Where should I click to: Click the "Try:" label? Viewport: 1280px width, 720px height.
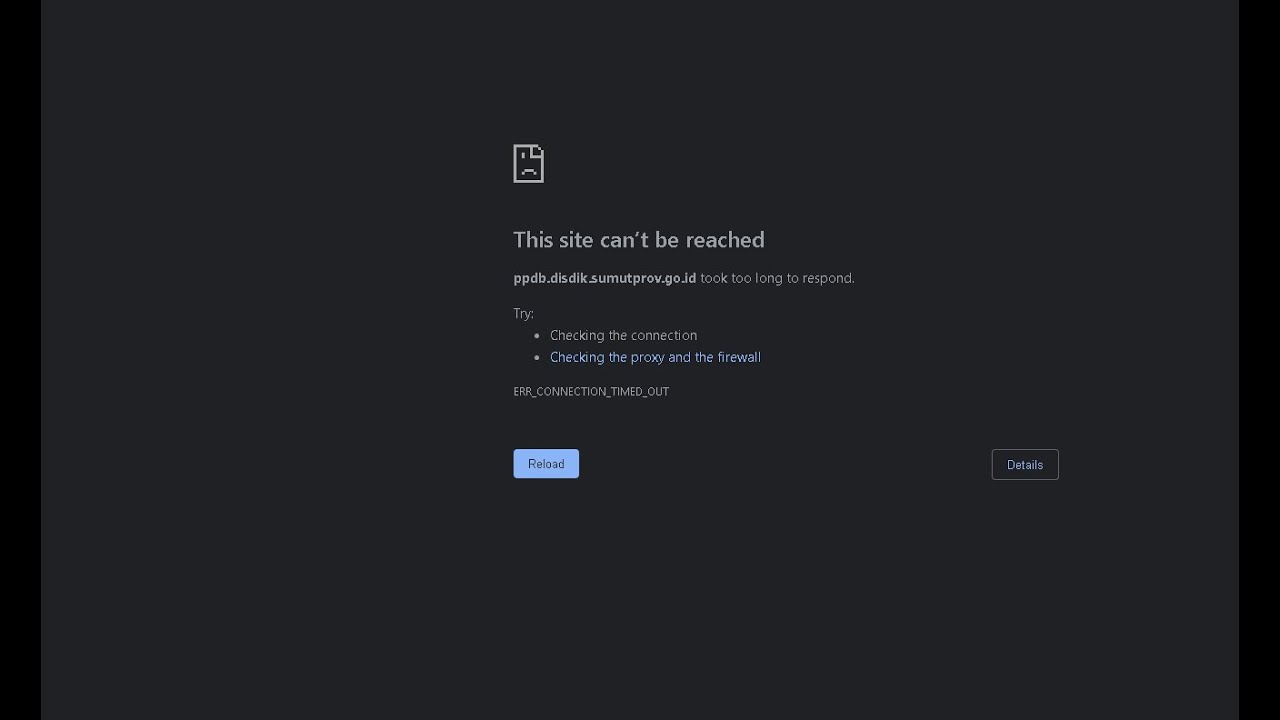(524, 313)
